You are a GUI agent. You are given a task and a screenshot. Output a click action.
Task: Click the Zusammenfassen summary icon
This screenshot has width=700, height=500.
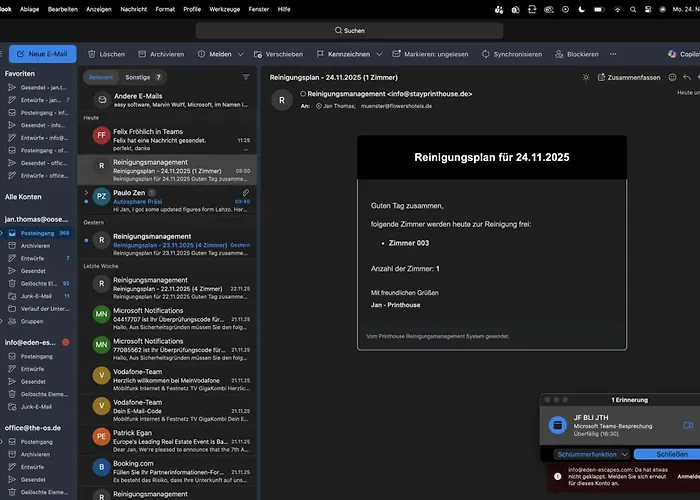click(600, 77)
